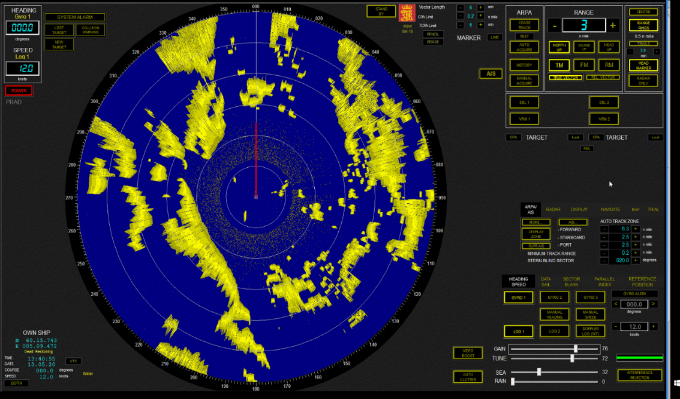Click the System Alarm indicator
Image resolution: width=680 pixels, height=399 pixels.
[x=75, y=17]
